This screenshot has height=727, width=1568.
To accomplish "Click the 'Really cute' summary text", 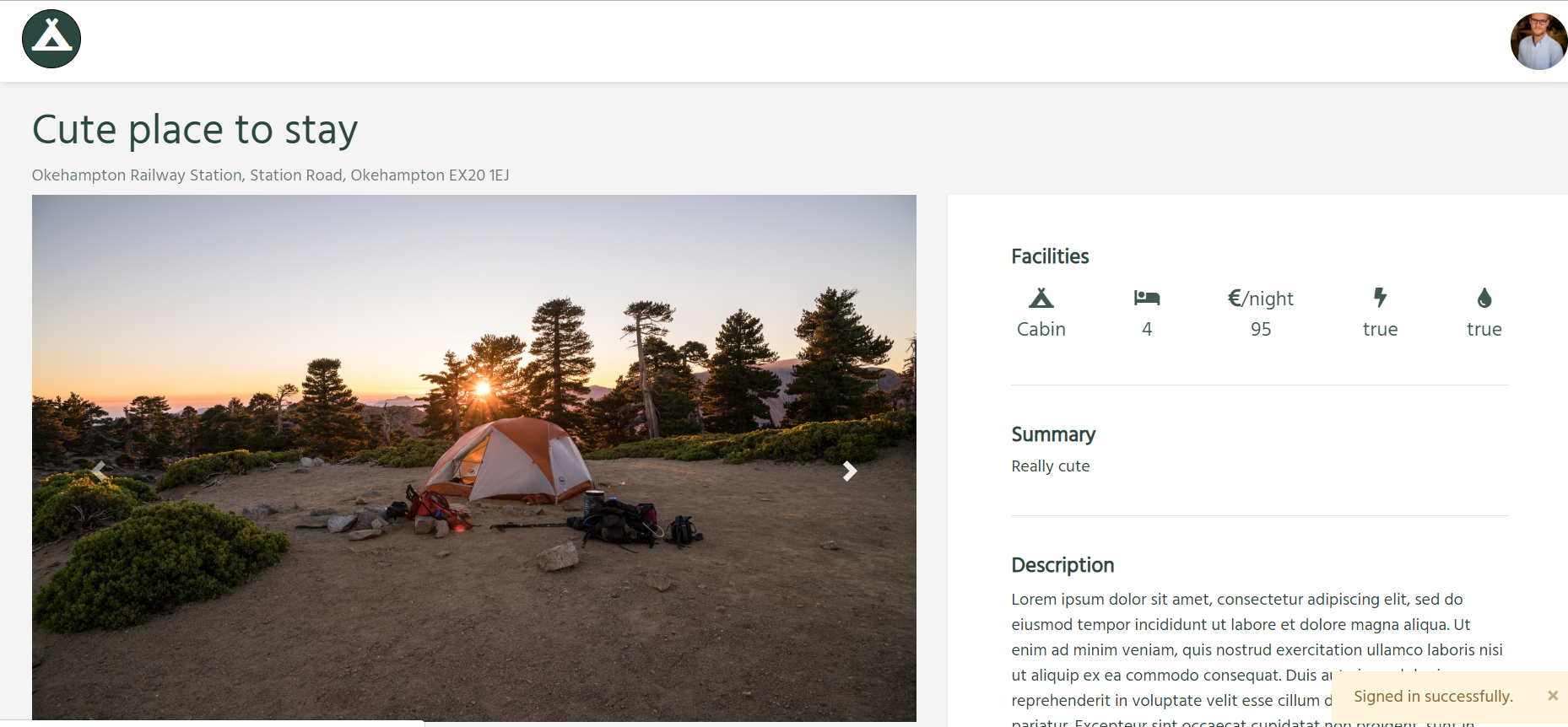I will [1051, 466].
